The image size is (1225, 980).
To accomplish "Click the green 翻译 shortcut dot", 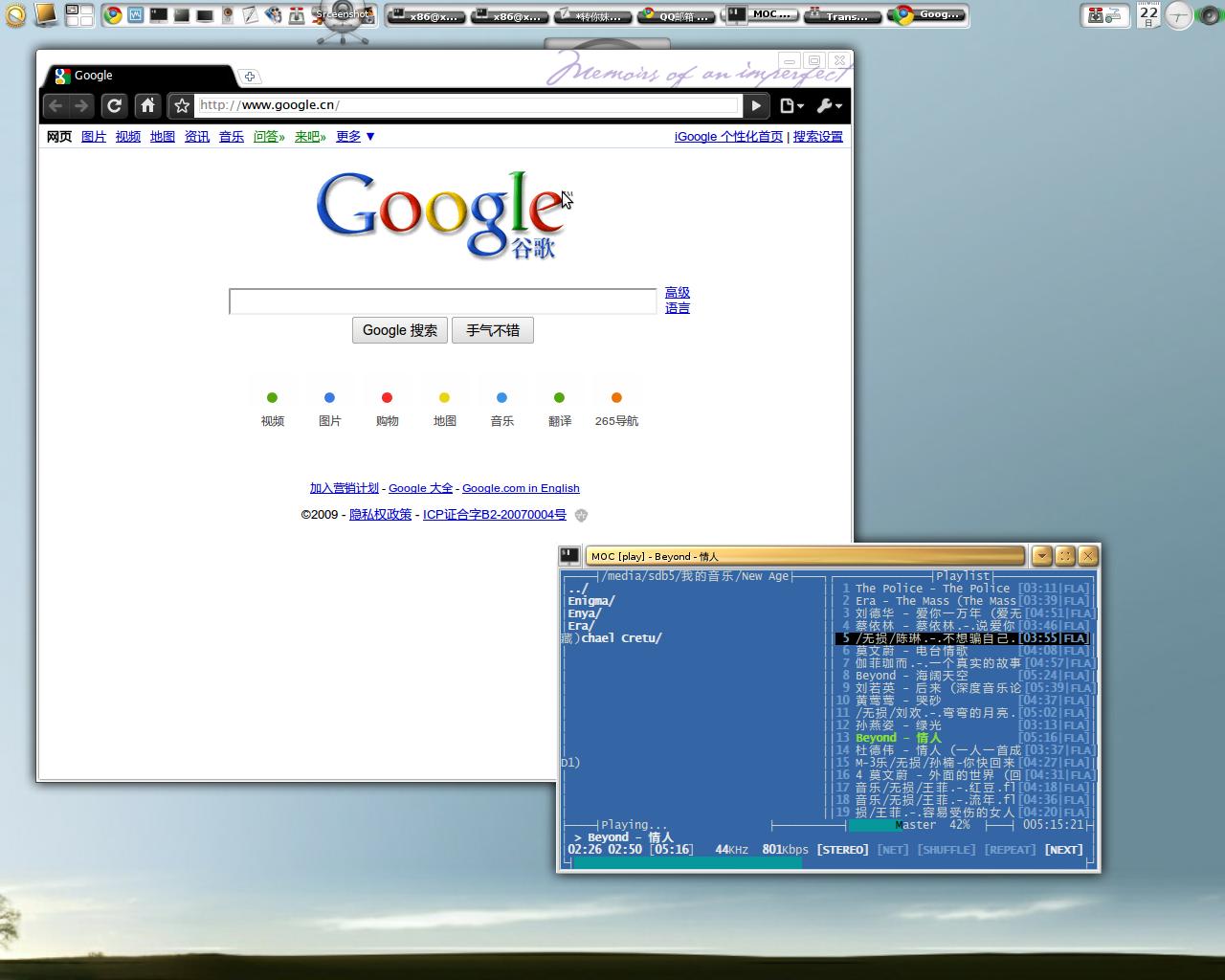I will tap(559, 398).
